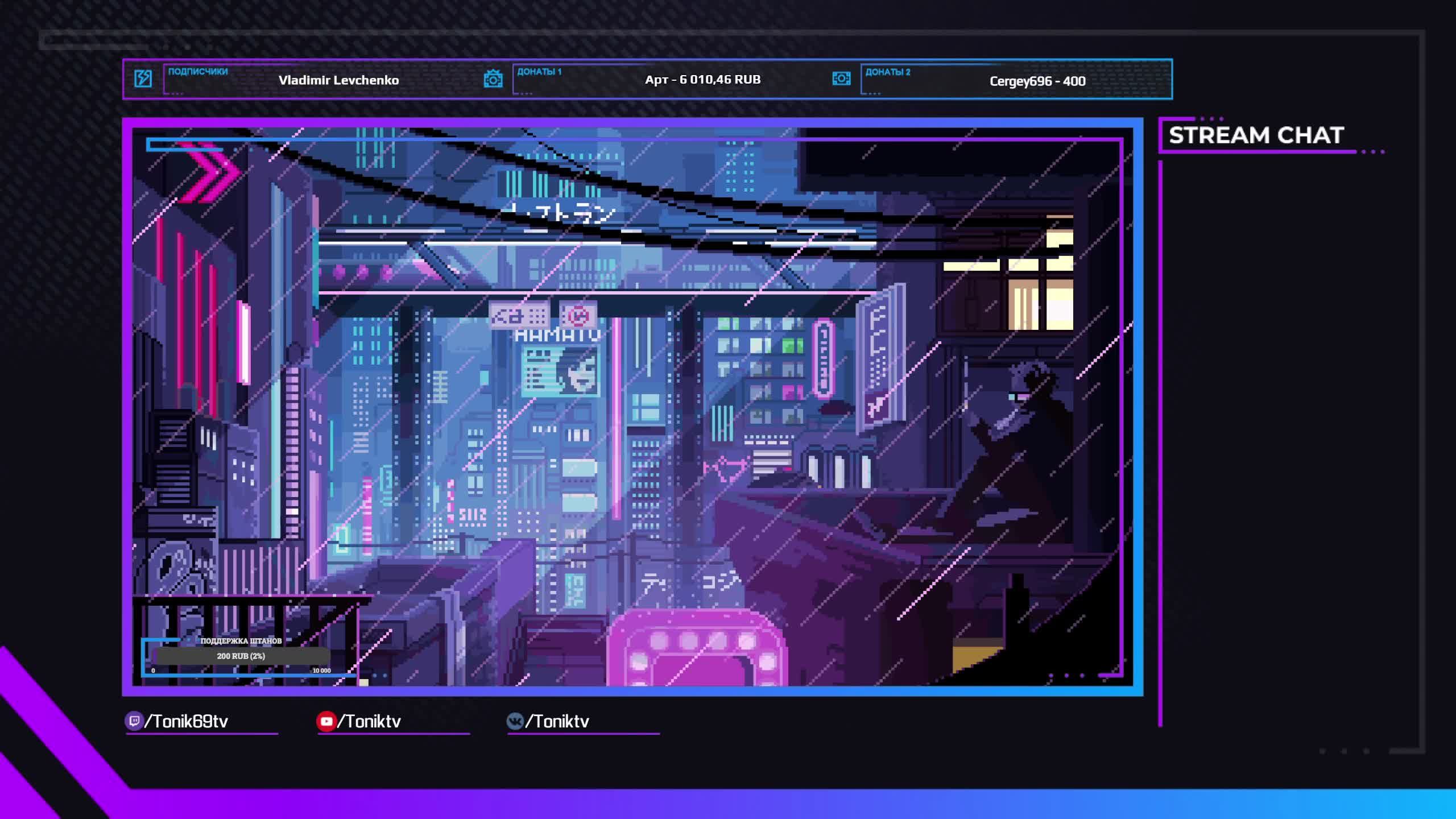Click the lightning bolt subscribers icon
The image size is (1456, 819).
coord(143,78)
